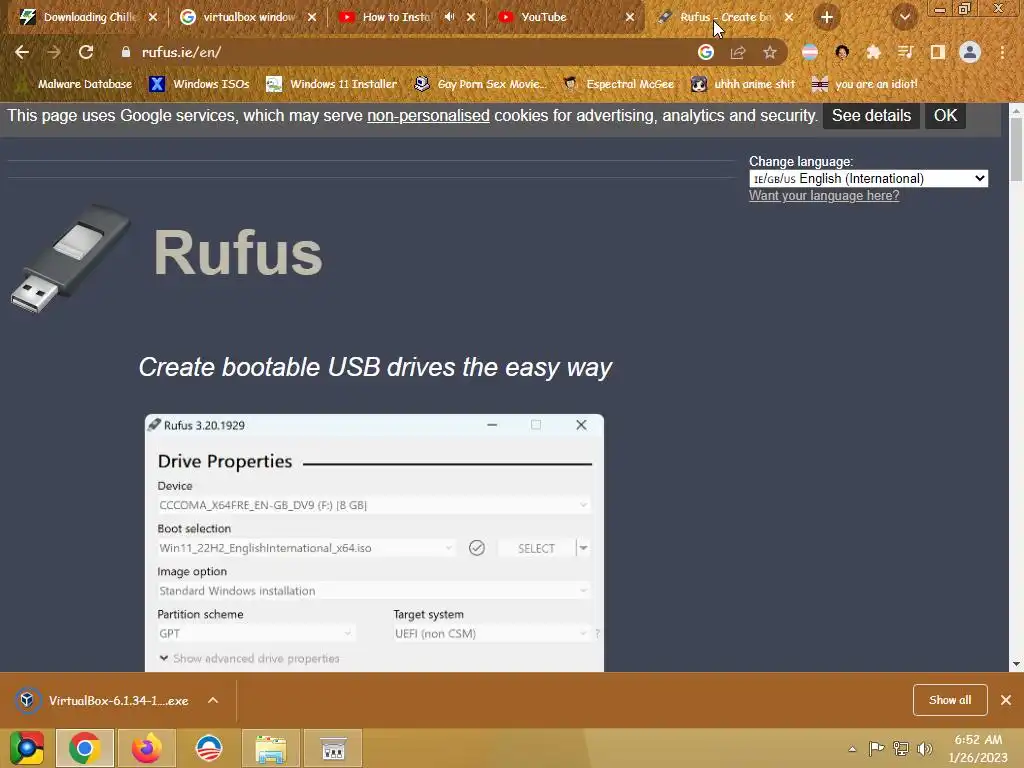
Task: Open the Extensions puzzle icon
Action: (x=873, y=52)
